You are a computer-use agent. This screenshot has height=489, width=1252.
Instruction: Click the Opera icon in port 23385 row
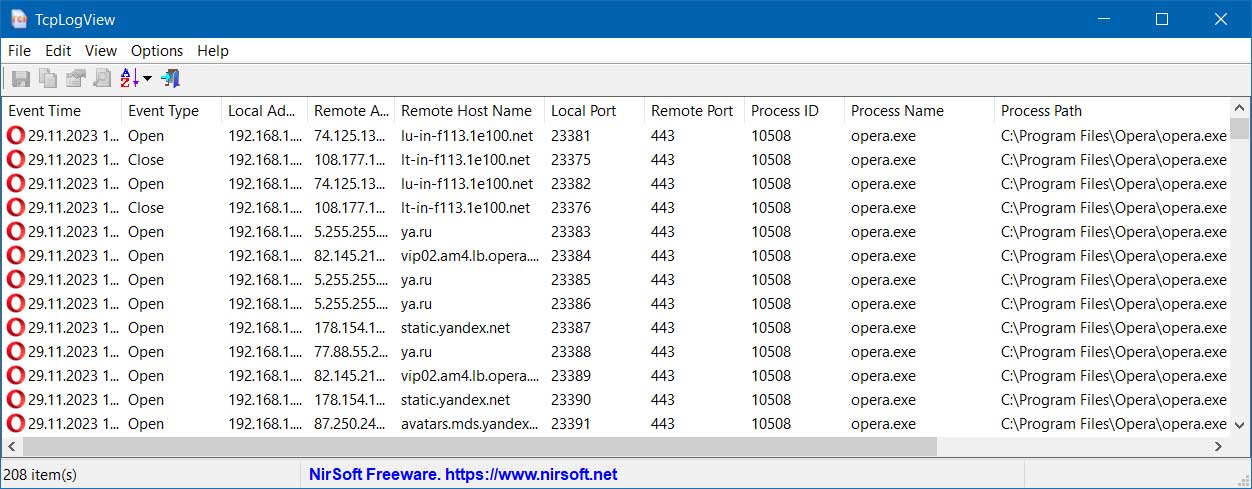click(16, 280)
